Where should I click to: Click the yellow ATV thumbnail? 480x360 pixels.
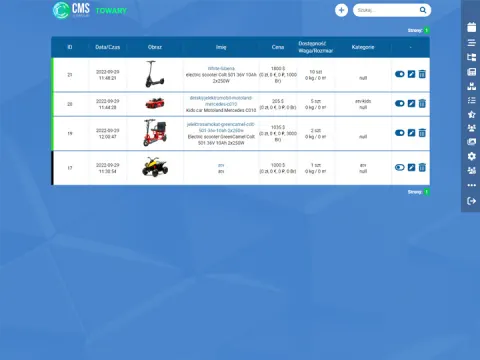(x=155, y=167)
